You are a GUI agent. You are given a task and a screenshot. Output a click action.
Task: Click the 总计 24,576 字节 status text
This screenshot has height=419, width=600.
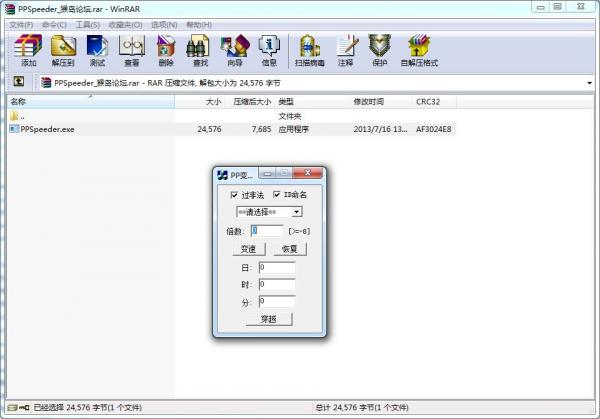point(362,408)
